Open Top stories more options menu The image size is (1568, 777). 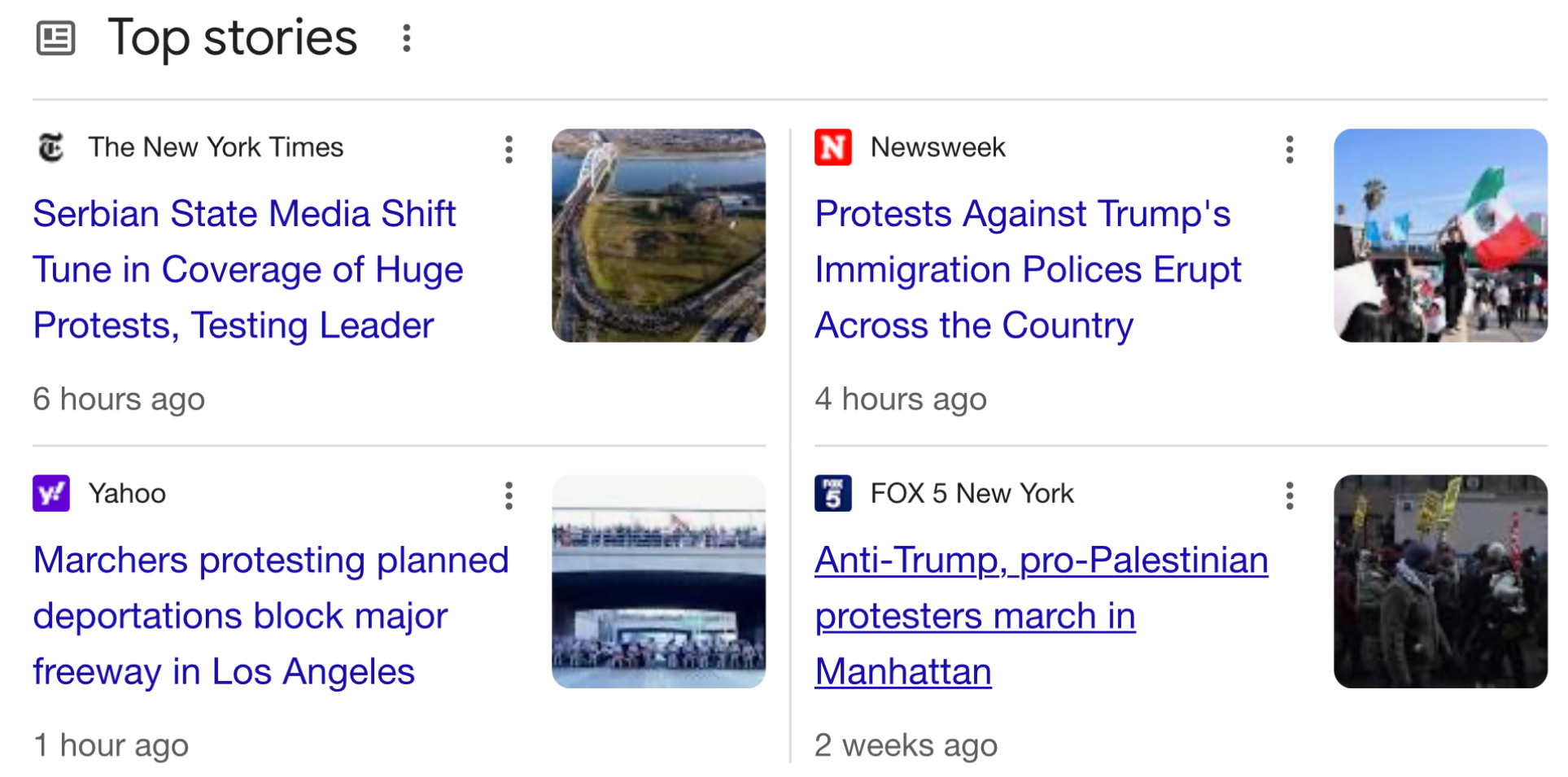click(406, 38)
